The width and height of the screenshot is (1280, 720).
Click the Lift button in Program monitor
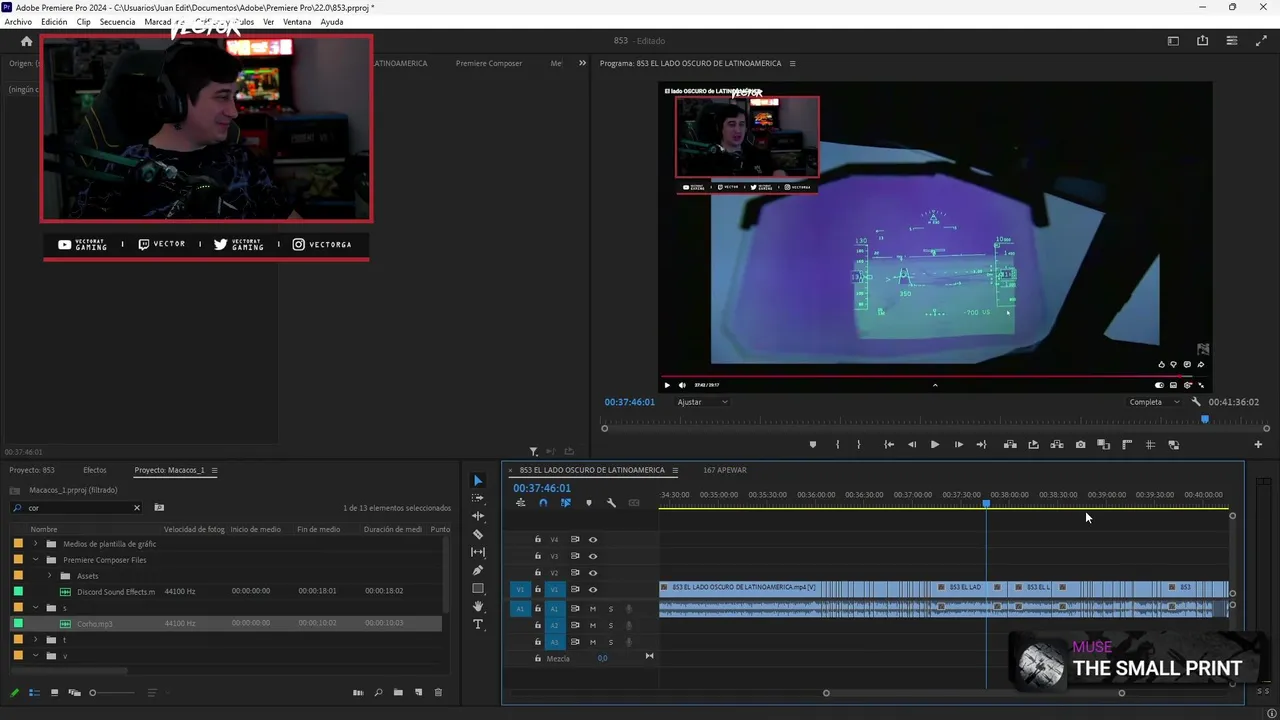(x=1010, y=445)
